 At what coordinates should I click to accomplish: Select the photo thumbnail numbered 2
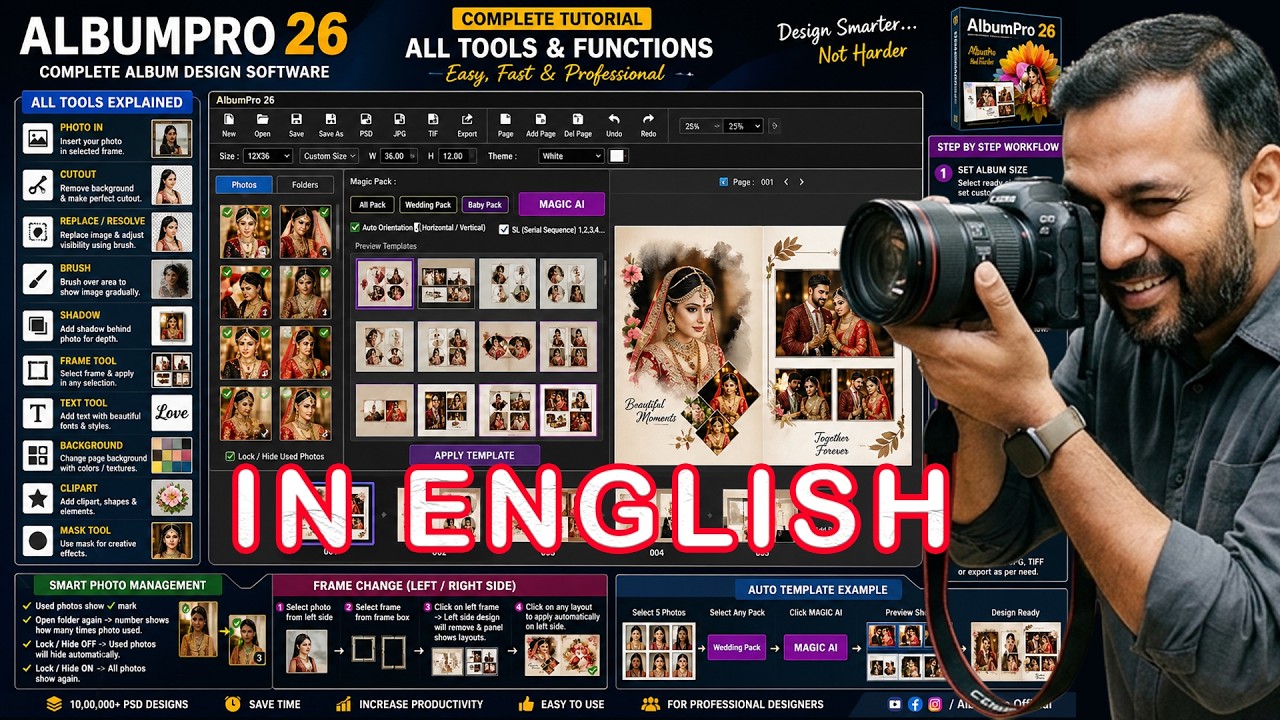[x=305, y=232]
